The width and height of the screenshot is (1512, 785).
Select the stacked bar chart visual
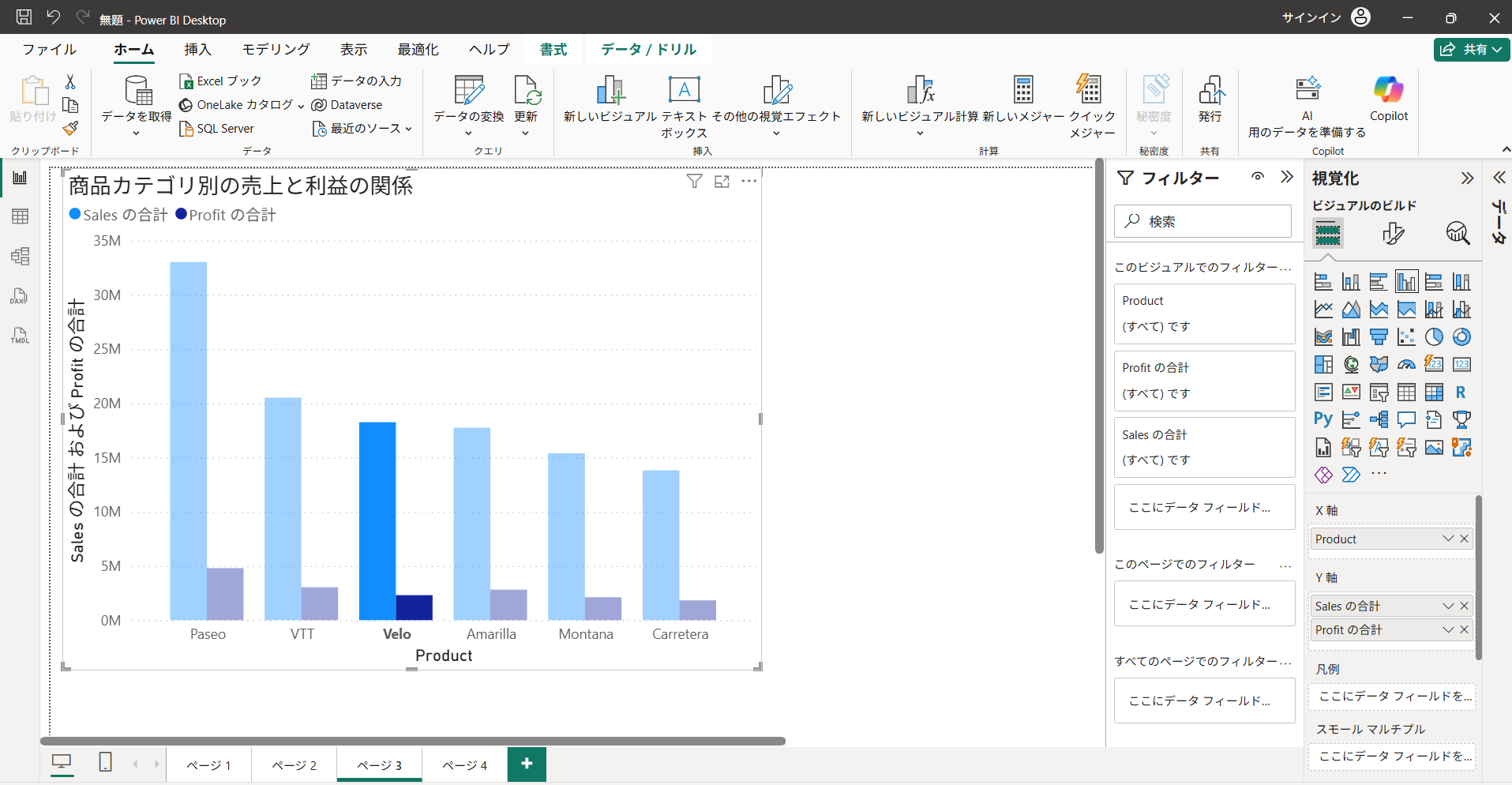(x=1323, y=282)
